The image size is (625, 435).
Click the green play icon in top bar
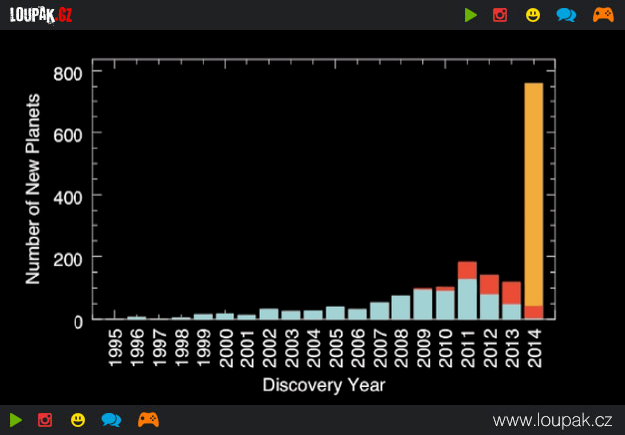(471, 15)
